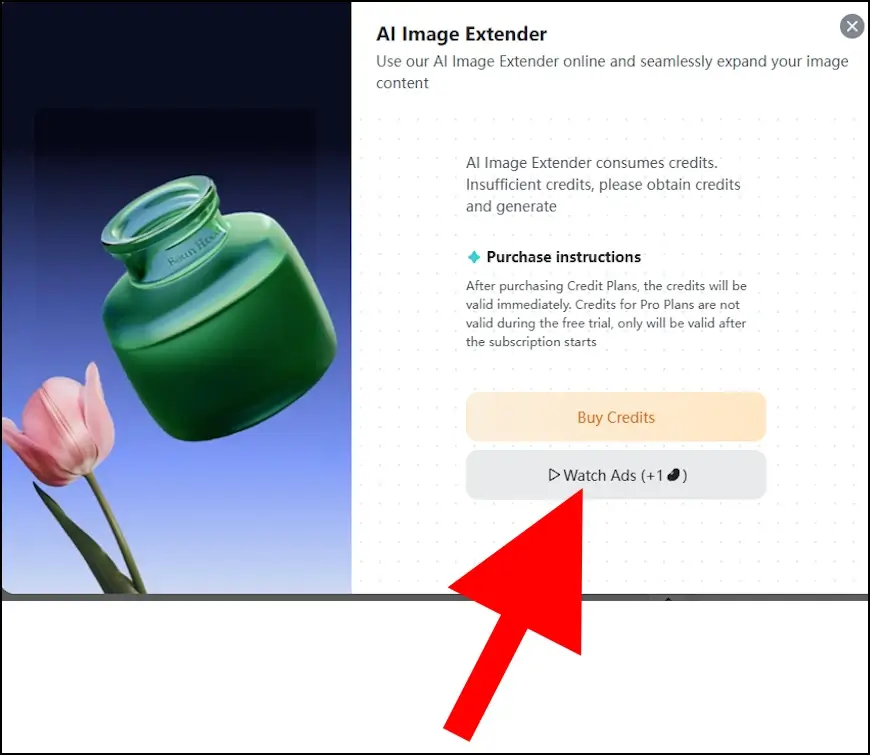The height and width of the screenshot is (755, 870).
Task: Click the insufficient credits message text
Action: pyautogui.click(x=603, y=184)
